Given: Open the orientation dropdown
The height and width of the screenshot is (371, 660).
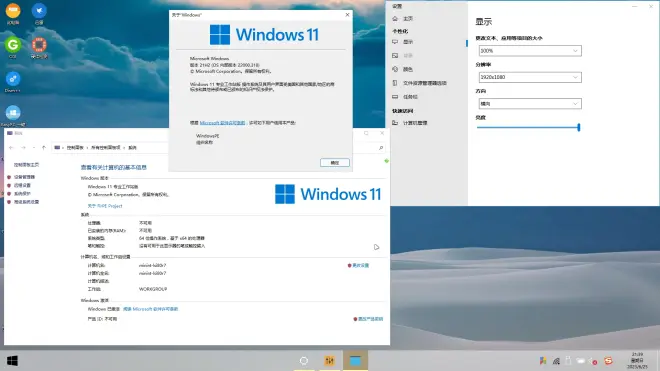Looking at the screenshot, I should pyautogui.click(x=530, y=104).
